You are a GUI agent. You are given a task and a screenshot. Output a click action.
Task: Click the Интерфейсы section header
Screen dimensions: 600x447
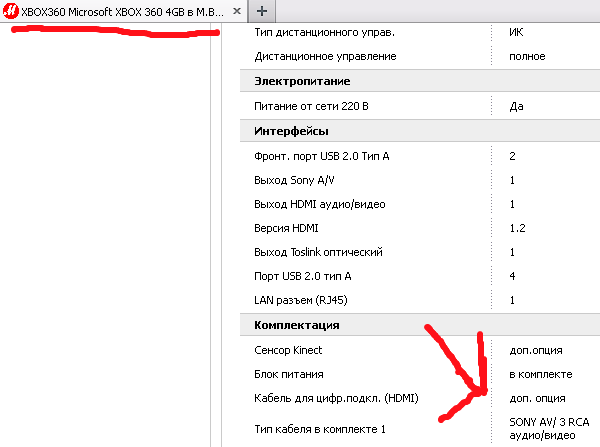point(292,131)
